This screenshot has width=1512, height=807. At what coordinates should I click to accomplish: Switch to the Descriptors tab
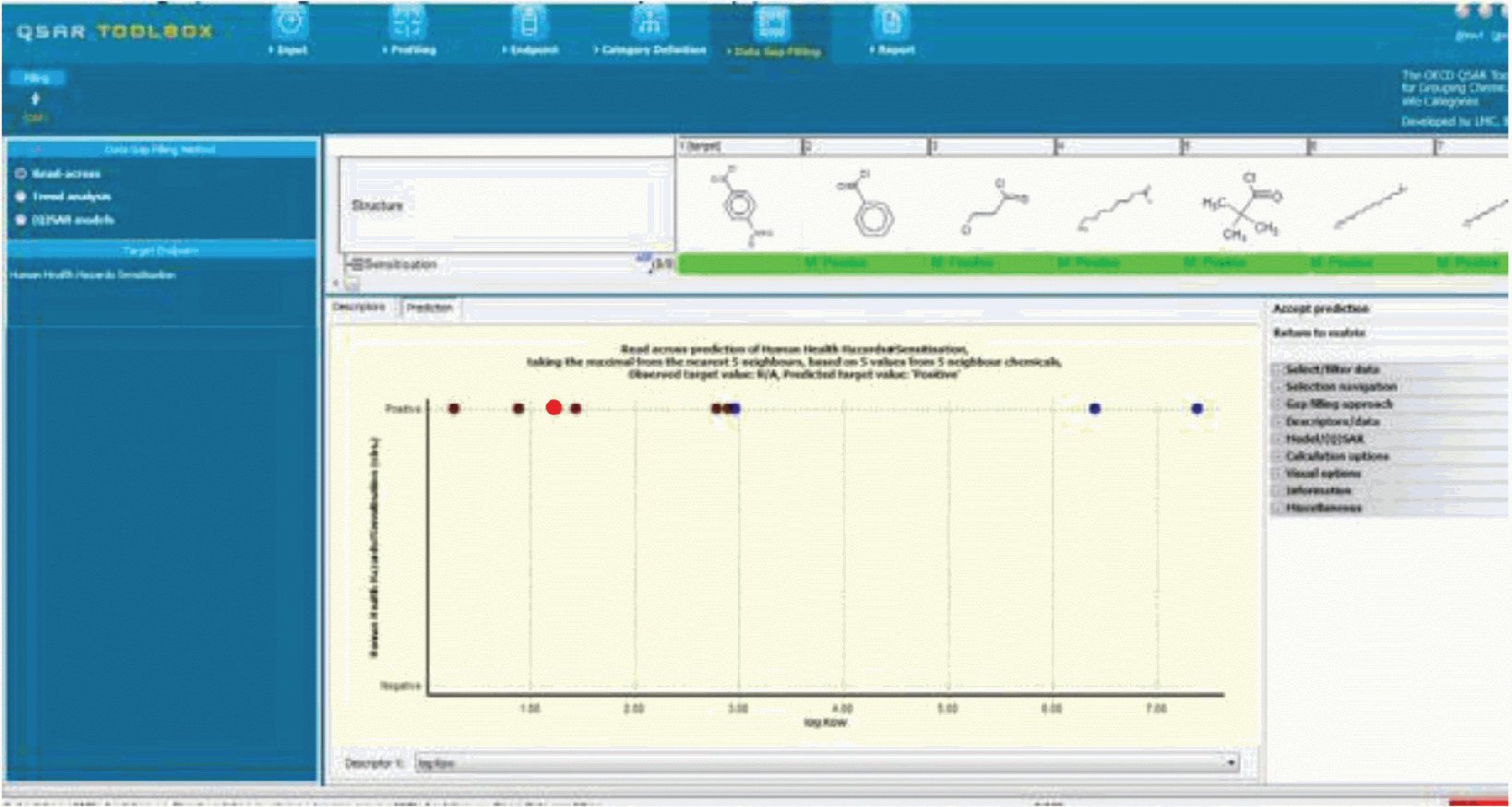pyautogui.click(x=359, y=307)
